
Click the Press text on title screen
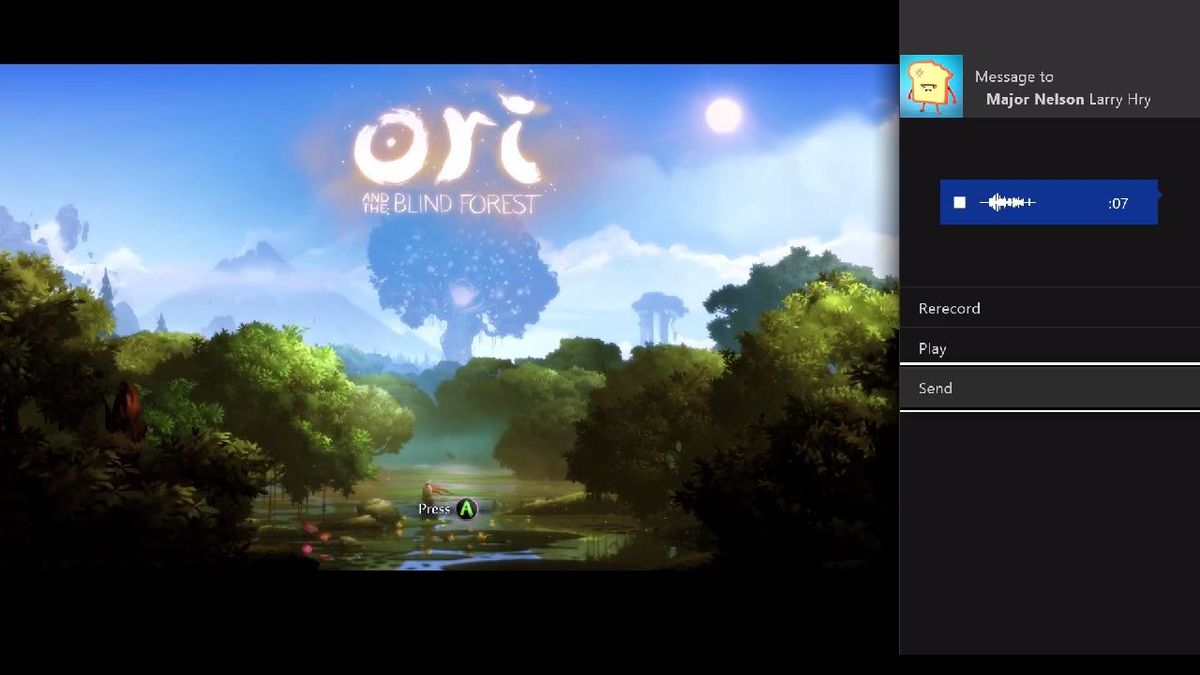coord(435,509)
